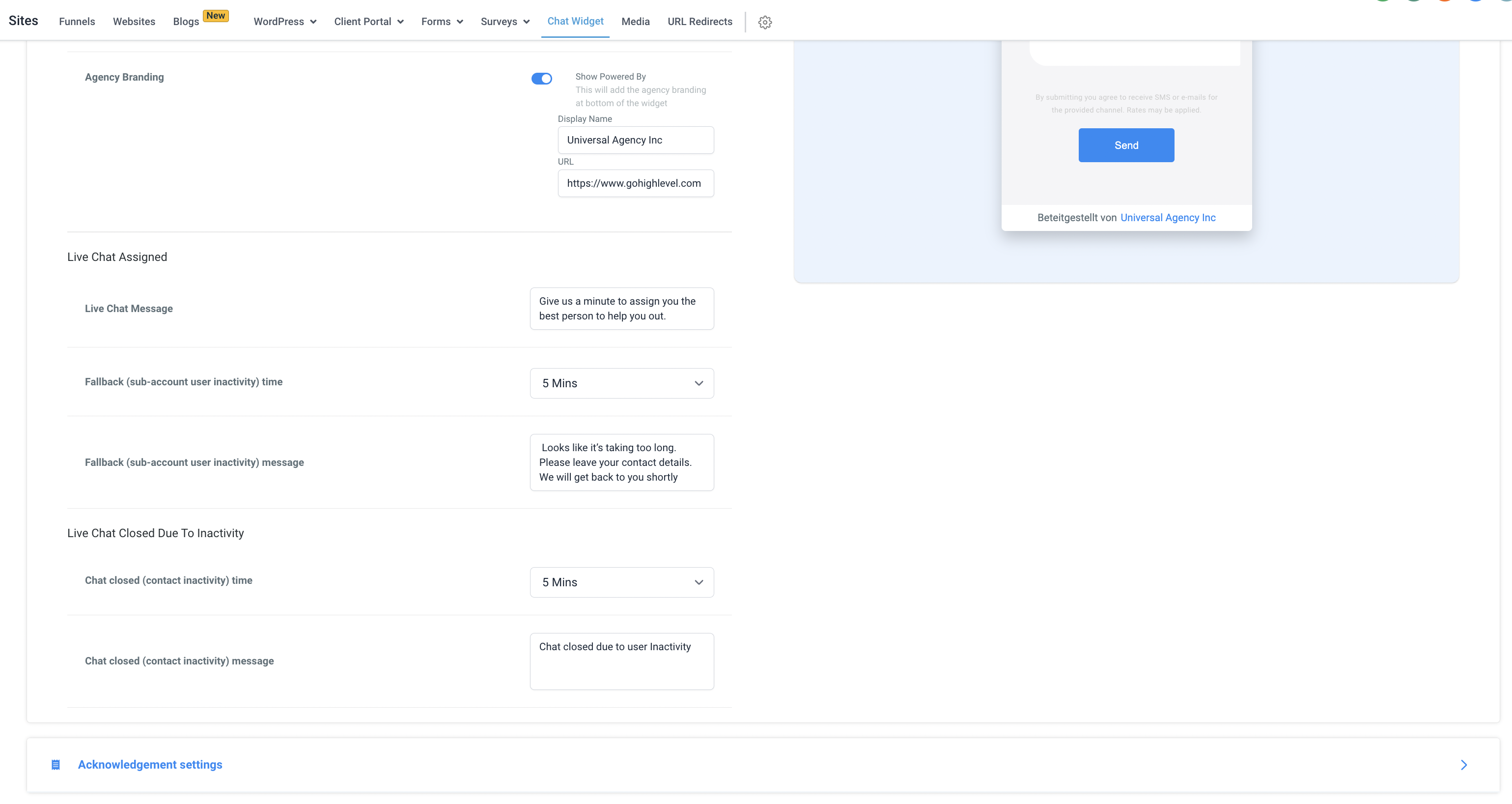Expand the Client Portal menu
Viewport: 1512px width, 804px height.
click(x=368, y=22)
